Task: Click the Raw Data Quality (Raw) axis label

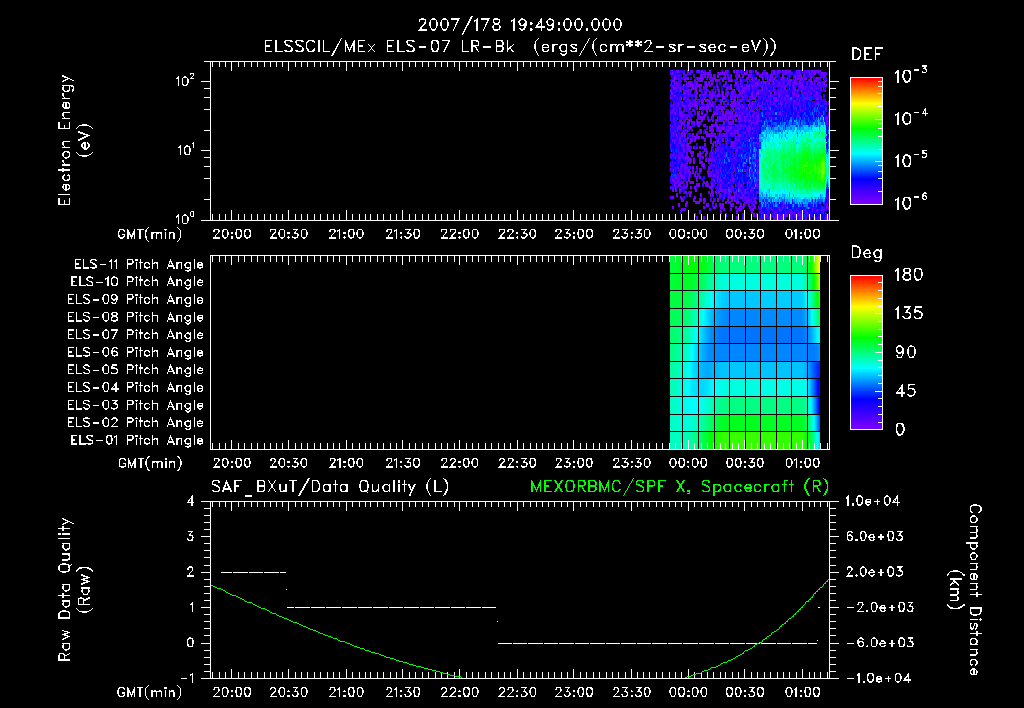Action: click(x=74, y=590)
